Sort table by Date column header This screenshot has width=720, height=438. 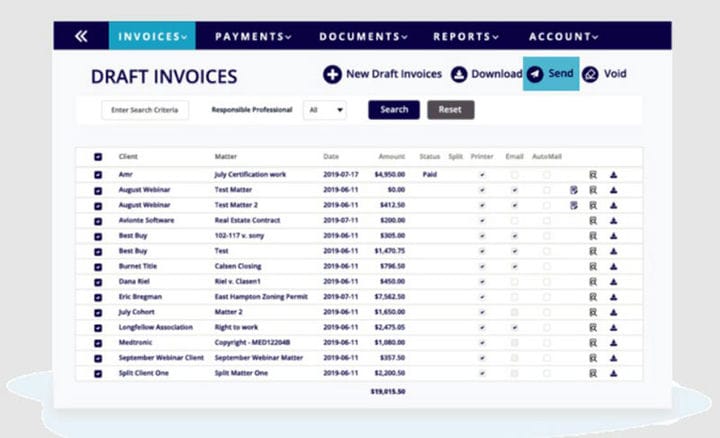tap(331, 157)
